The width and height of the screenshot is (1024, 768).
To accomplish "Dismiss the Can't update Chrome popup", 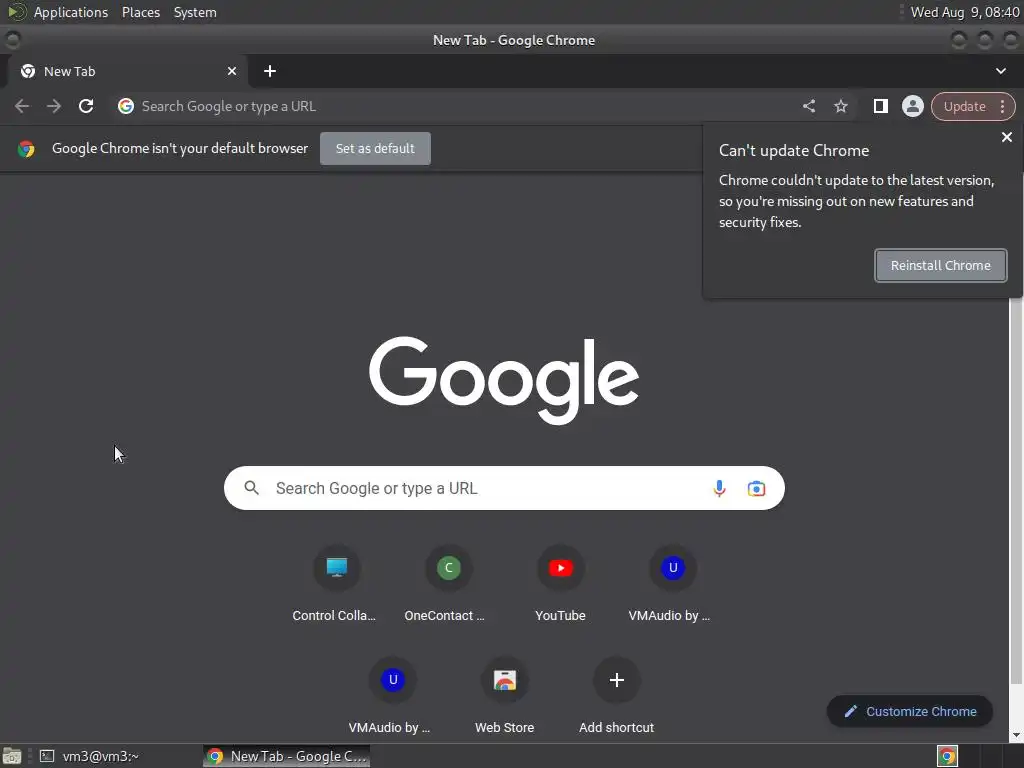I will point(1006,137).
